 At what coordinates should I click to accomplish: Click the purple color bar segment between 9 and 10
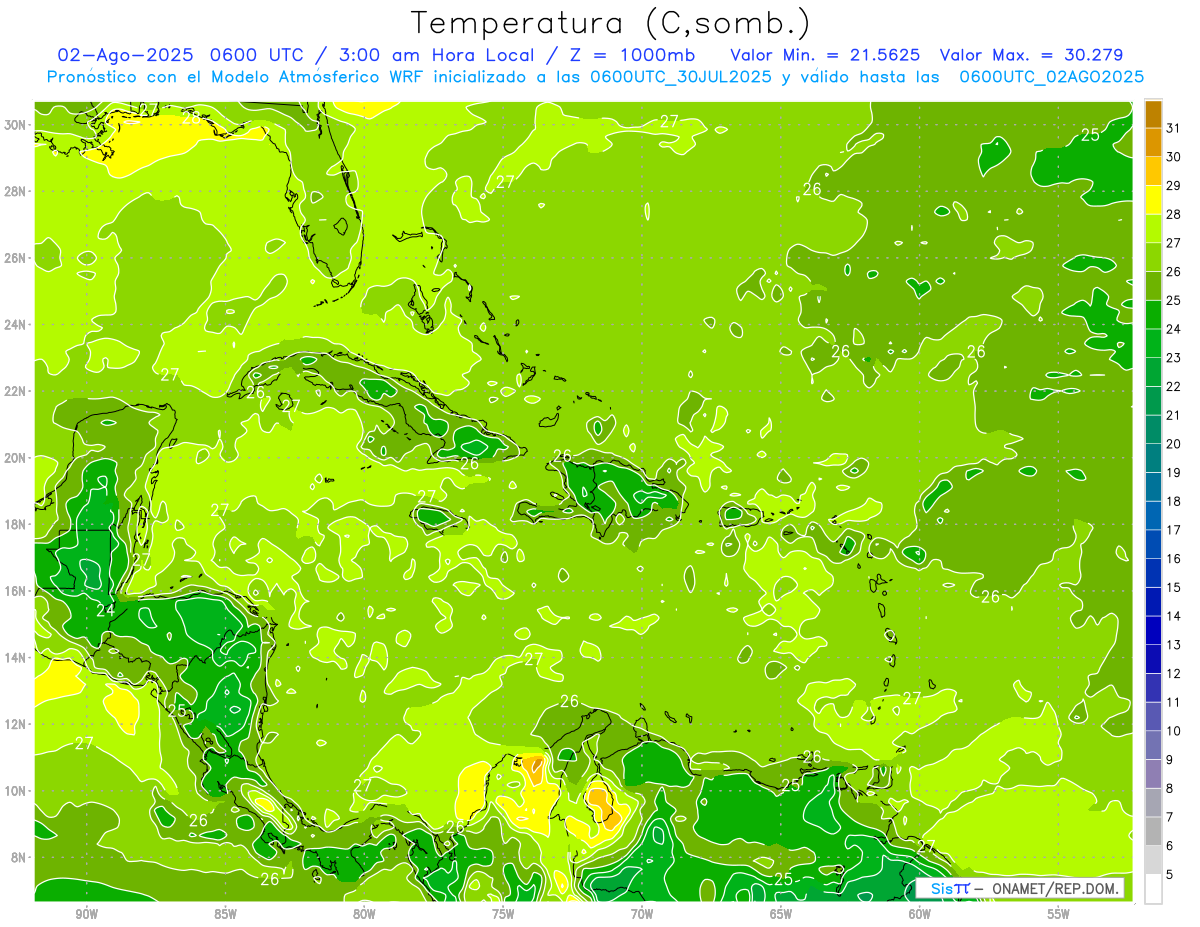1153,745
